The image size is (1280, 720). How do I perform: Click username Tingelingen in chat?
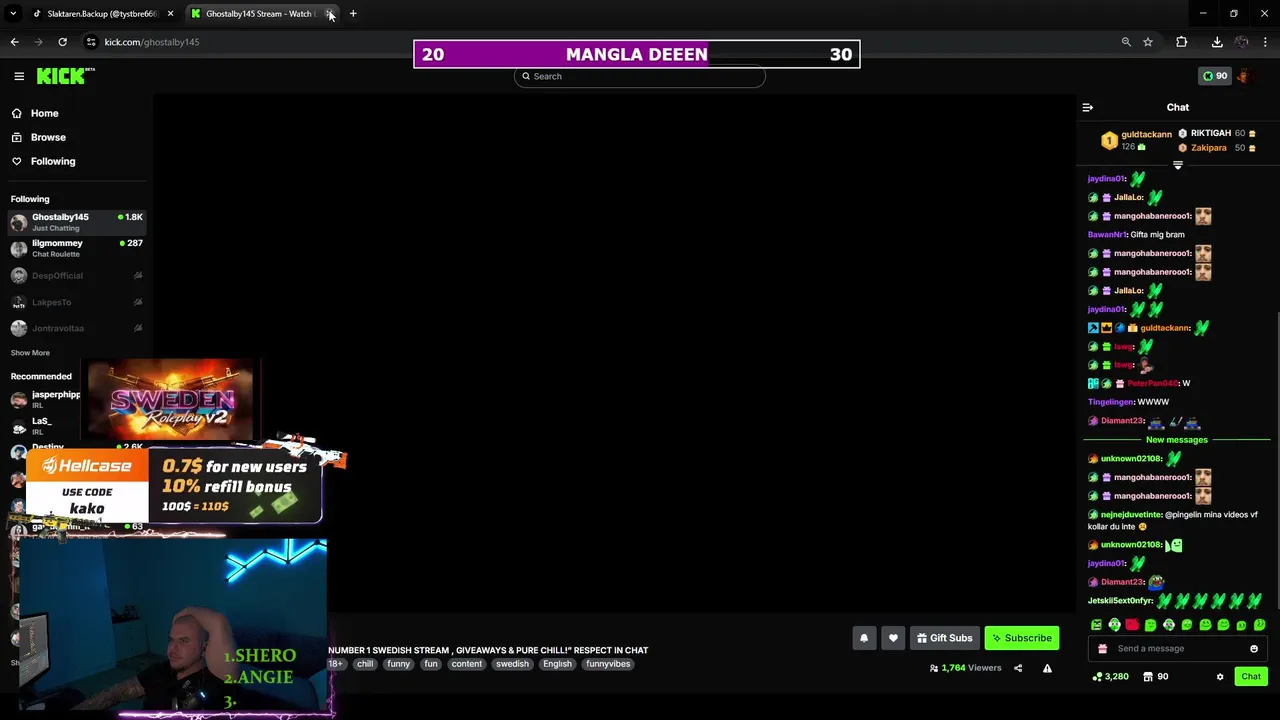click(1111, 402)
